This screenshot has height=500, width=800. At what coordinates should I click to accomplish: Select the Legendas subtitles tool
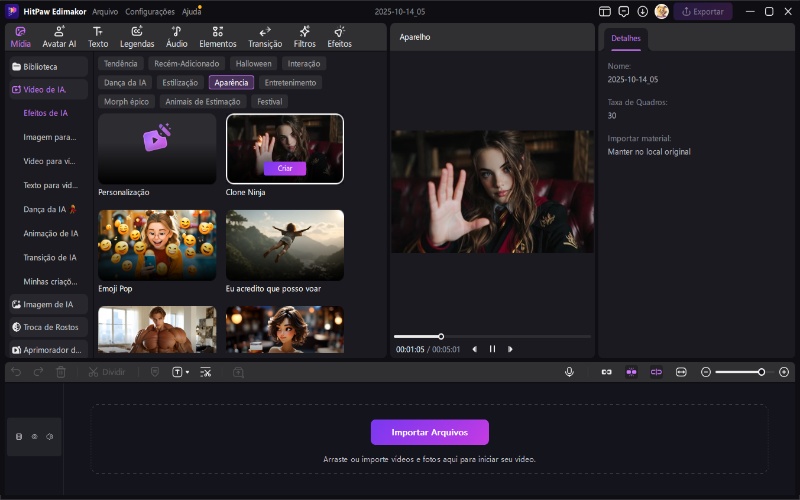point(137,37)
